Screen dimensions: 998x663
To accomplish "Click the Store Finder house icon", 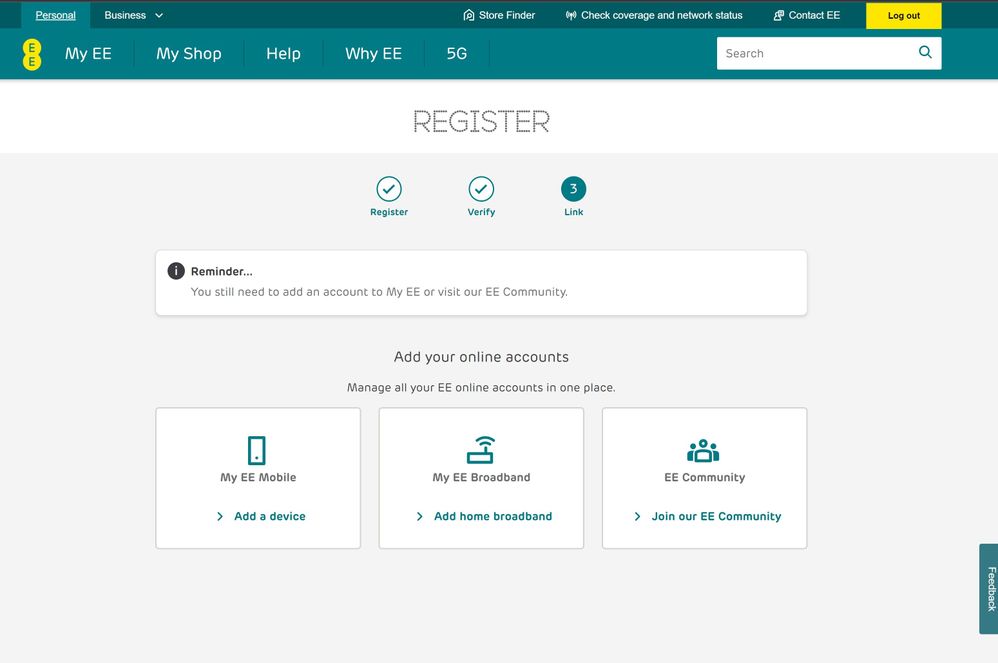I will (468, 15).
